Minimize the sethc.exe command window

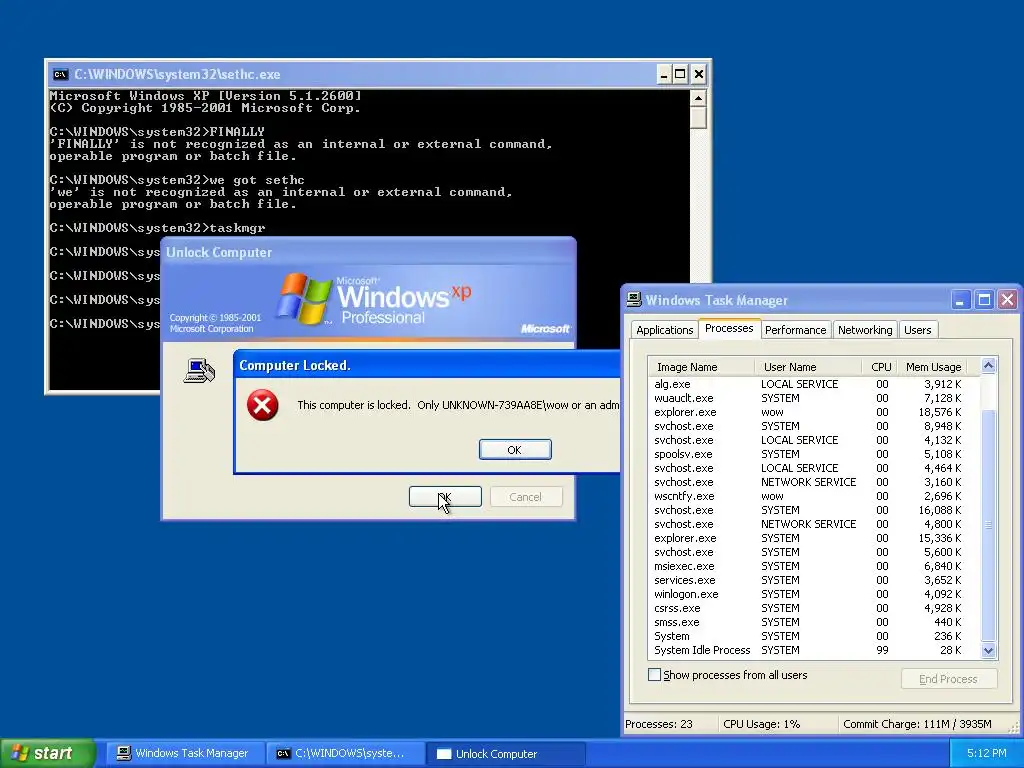pyautogui.click(x=664, y=74)
